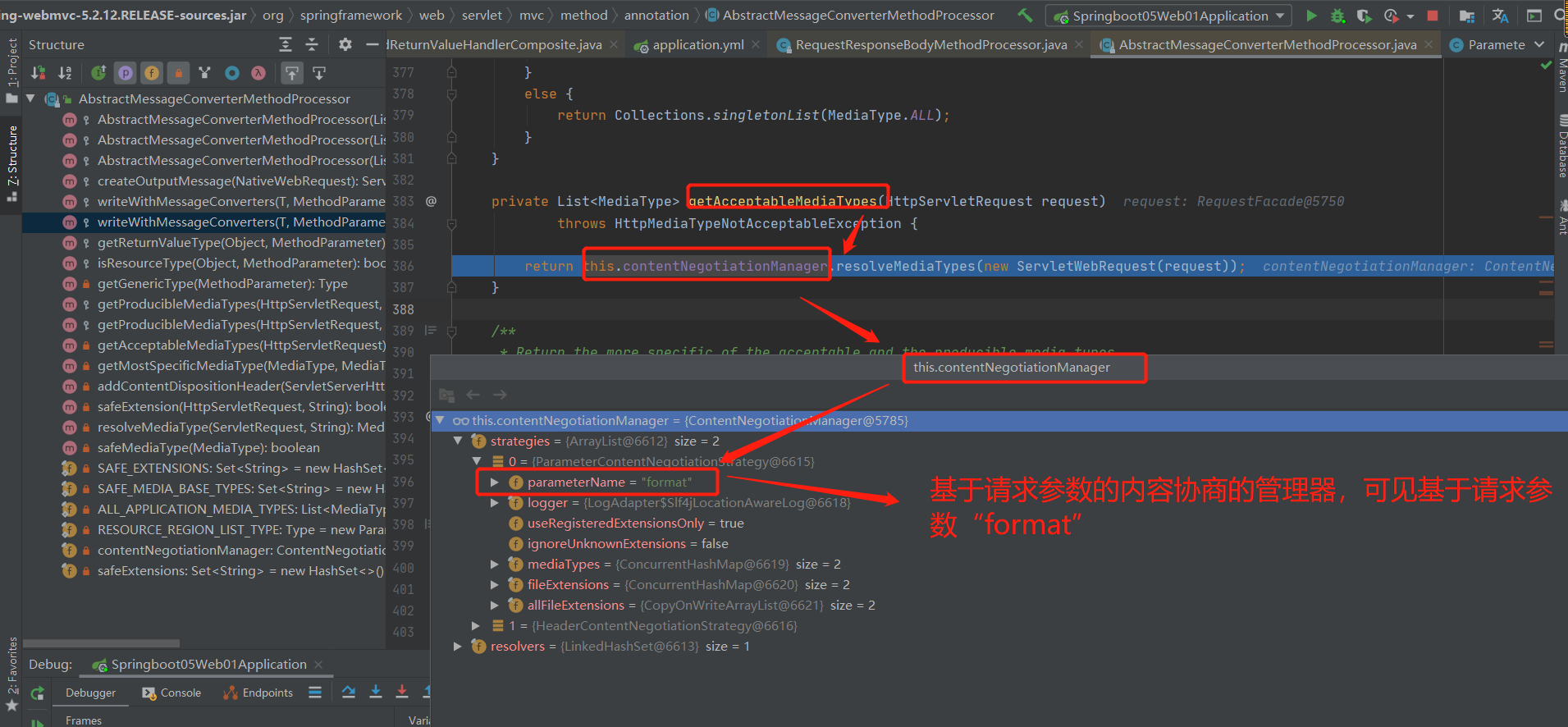
Task: Rerun debug session with green arrow
Action: click(x=38, y=693)
